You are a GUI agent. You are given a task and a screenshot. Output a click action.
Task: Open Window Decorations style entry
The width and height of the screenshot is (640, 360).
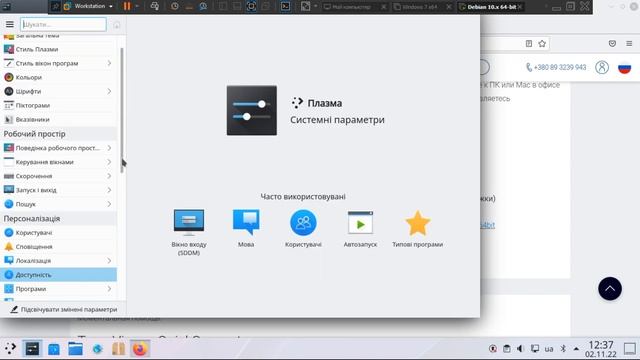coord(58,63)
